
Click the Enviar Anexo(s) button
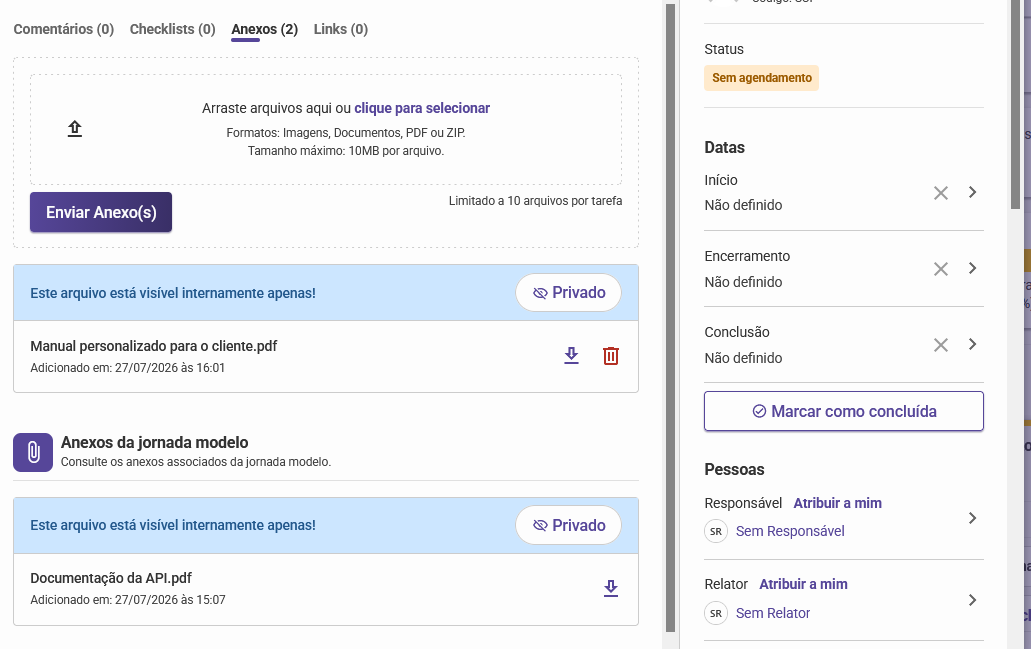click(101, 212)
